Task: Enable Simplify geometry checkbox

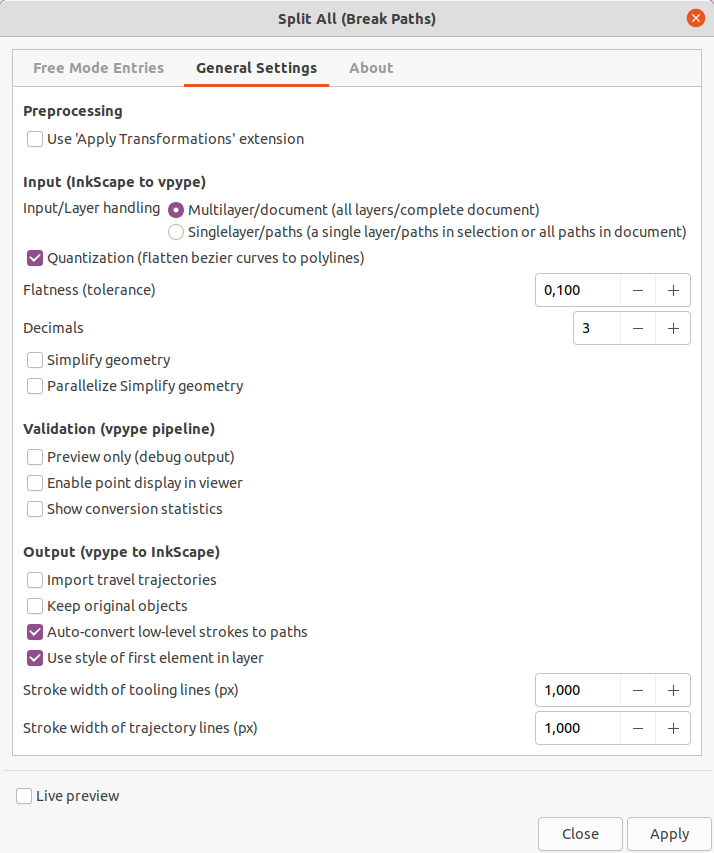Action: 35,360
